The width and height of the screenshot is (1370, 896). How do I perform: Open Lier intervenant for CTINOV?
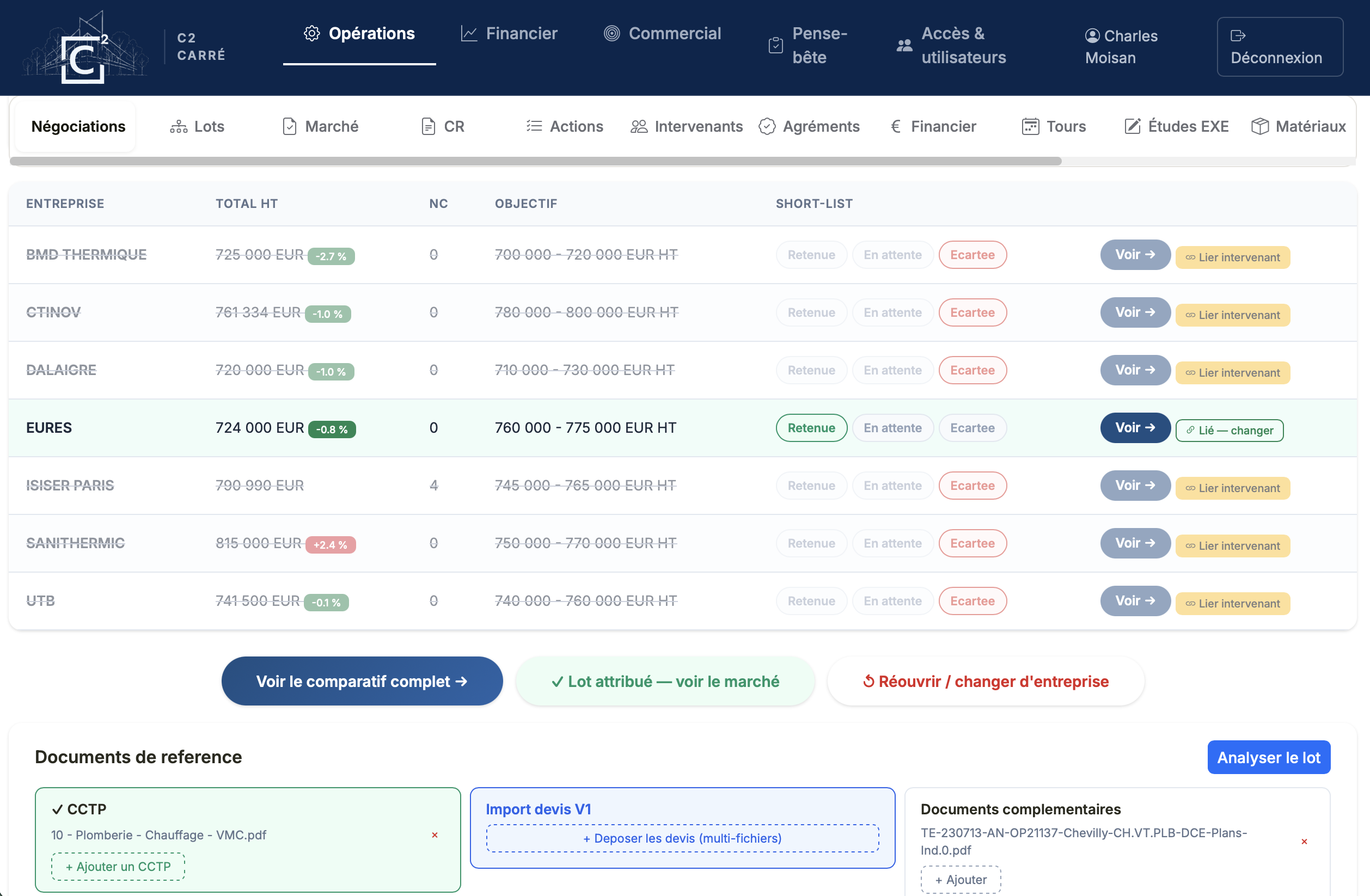coord(1232,315)
